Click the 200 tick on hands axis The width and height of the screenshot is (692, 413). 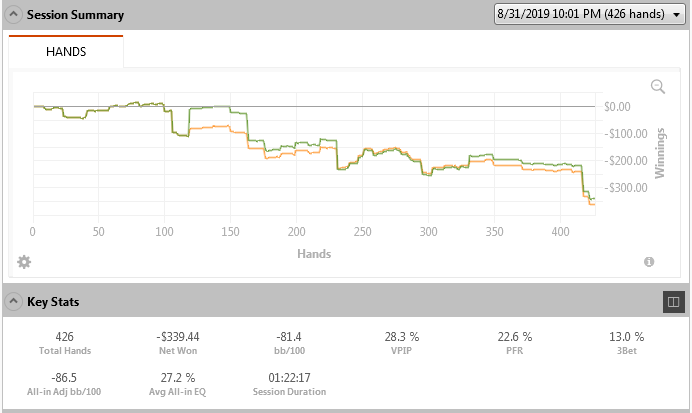(297, 232)
